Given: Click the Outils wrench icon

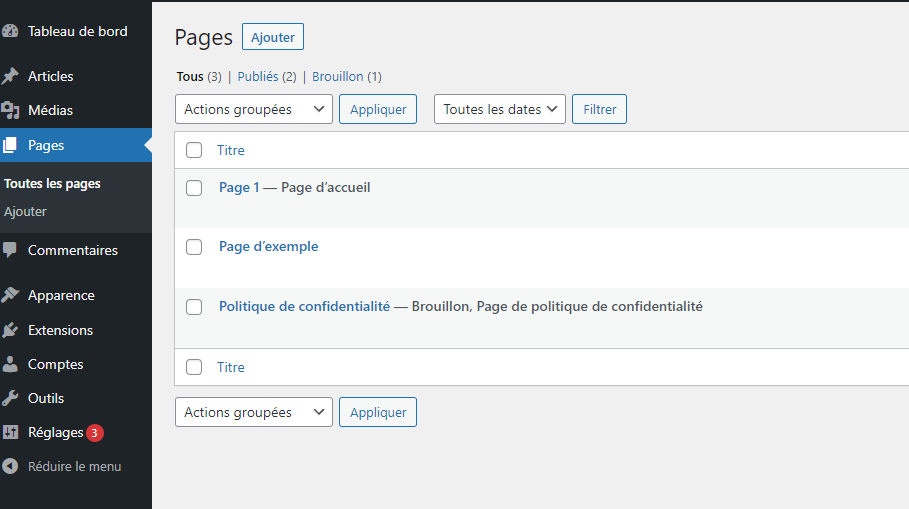Looking at the screenshot, I should pos(11,398).
